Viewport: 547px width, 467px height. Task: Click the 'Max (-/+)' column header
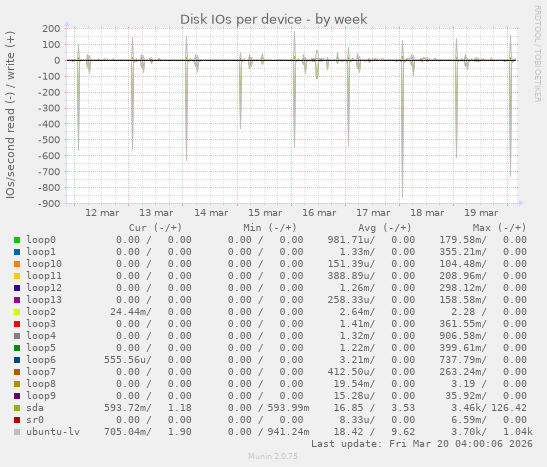coord(499,228)
